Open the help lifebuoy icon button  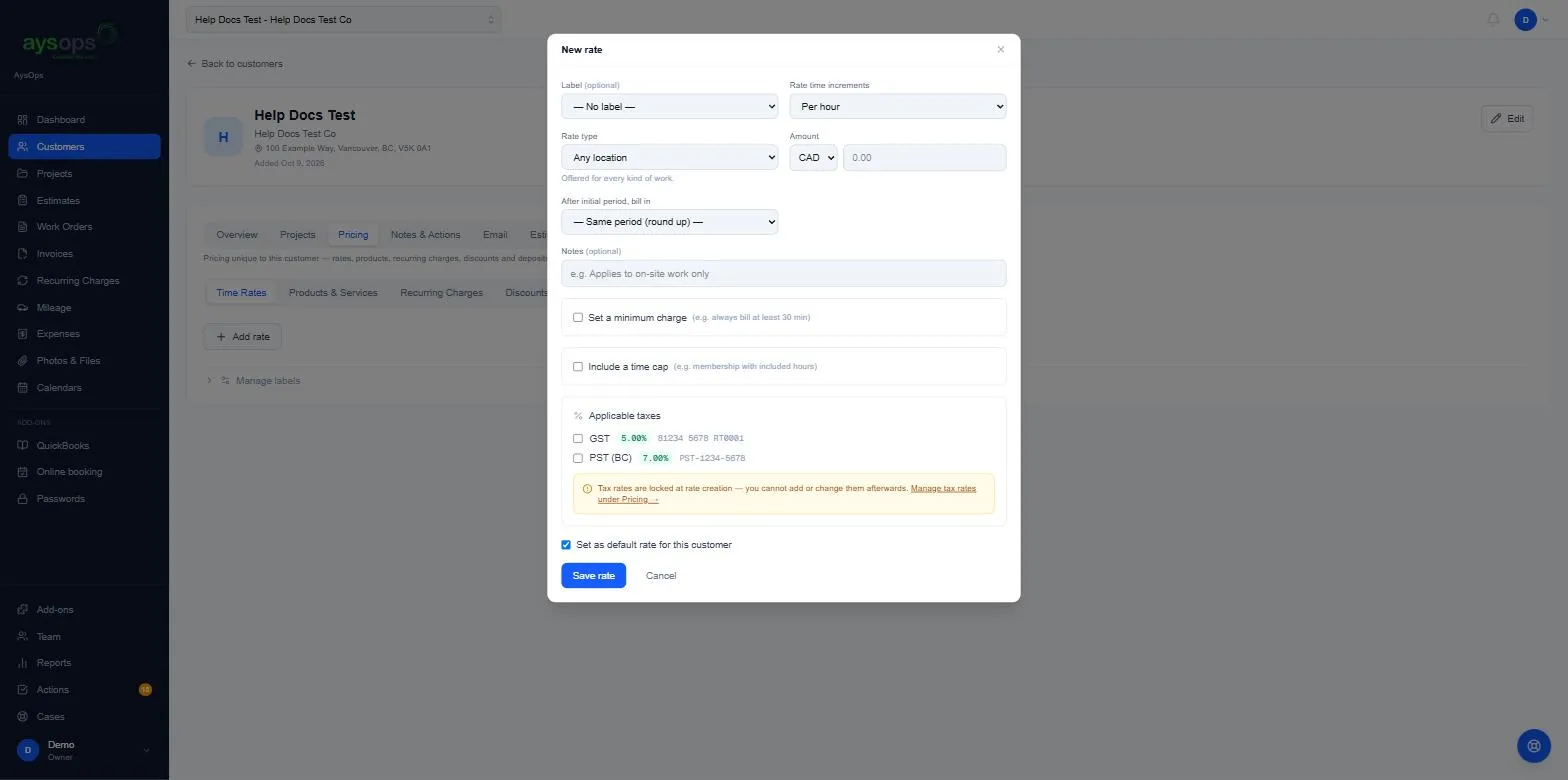[1534, 746]
